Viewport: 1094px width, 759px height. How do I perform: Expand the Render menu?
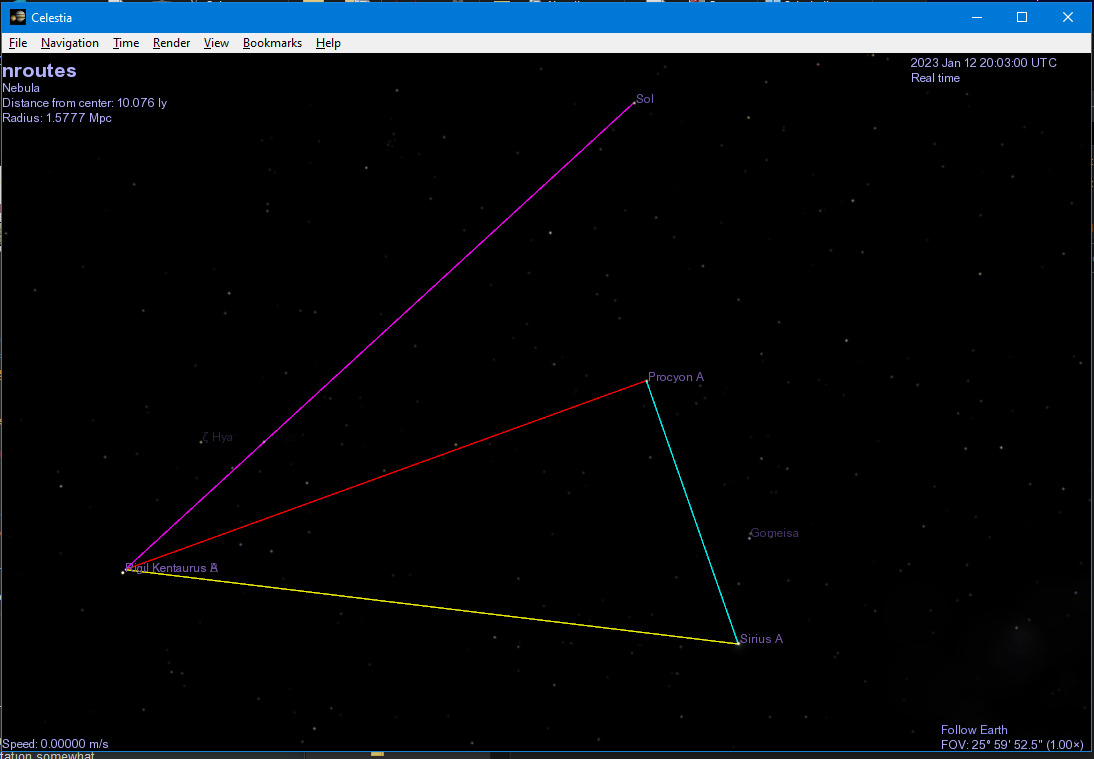pyautogui.click(x=171, y=43)
